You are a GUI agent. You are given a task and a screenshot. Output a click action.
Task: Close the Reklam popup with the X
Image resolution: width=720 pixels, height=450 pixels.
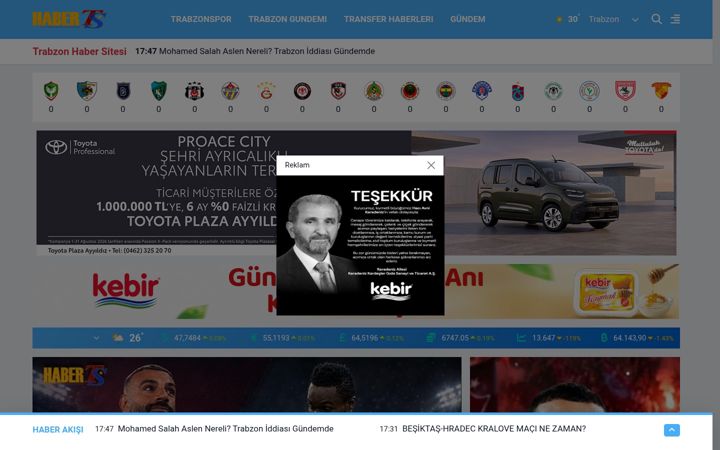[431, 165]
